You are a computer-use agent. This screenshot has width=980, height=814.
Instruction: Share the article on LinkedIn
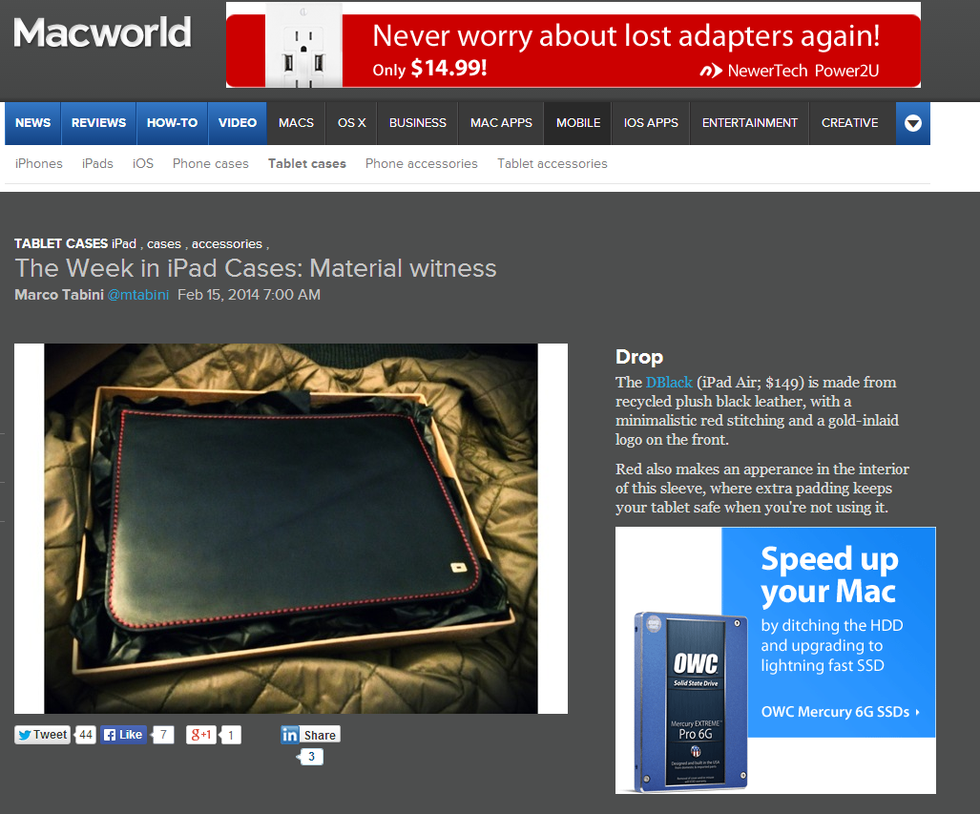311,735
